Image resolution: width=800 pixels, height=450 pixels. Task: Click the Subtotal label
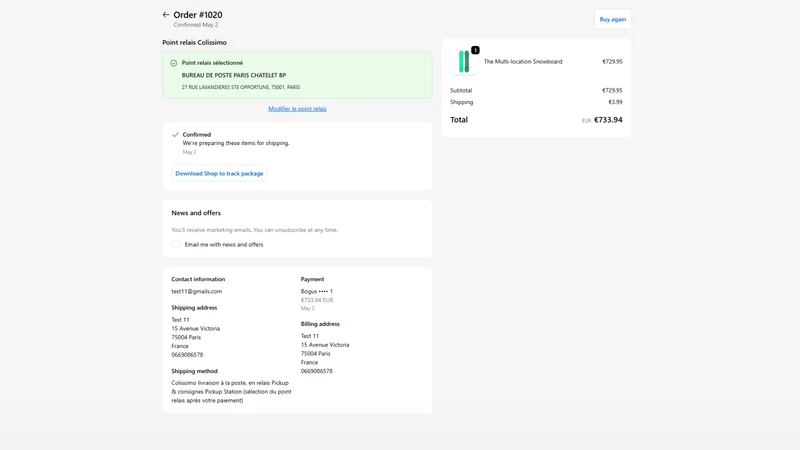tap(461, 90)
